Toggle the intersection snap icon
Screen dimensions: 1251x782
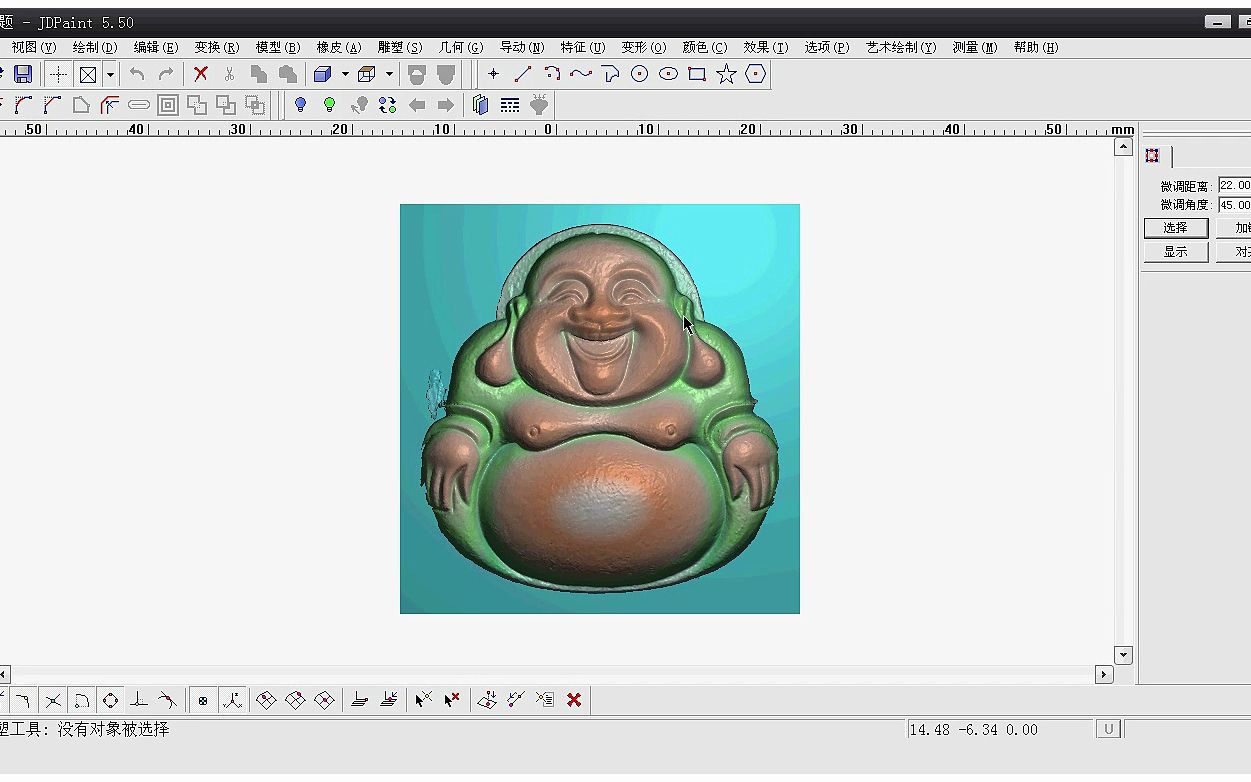point(53,700)
